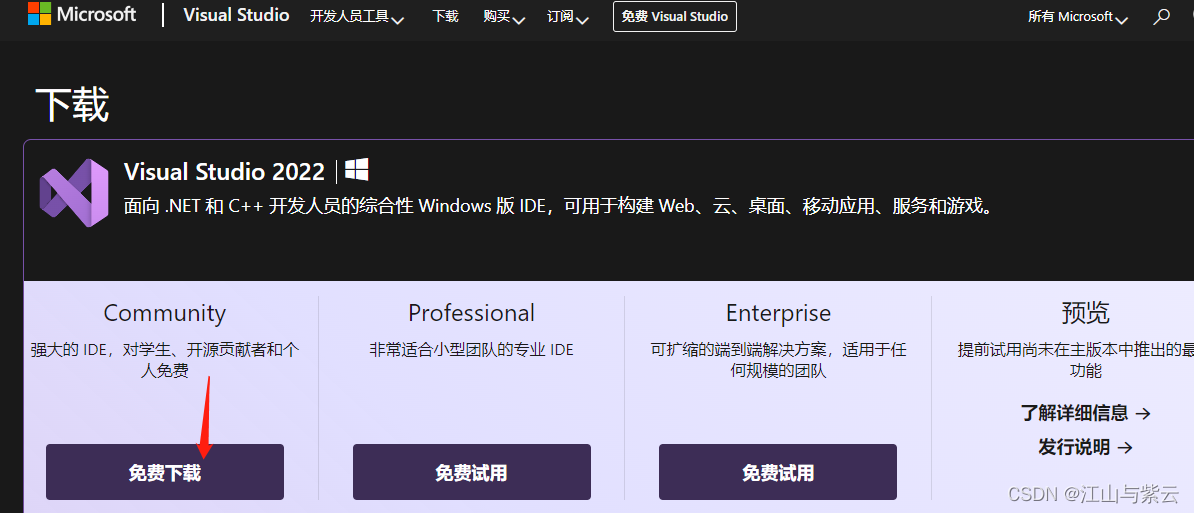
Task: Click the Visual Studio 2022 title
Action: (224, 171)
